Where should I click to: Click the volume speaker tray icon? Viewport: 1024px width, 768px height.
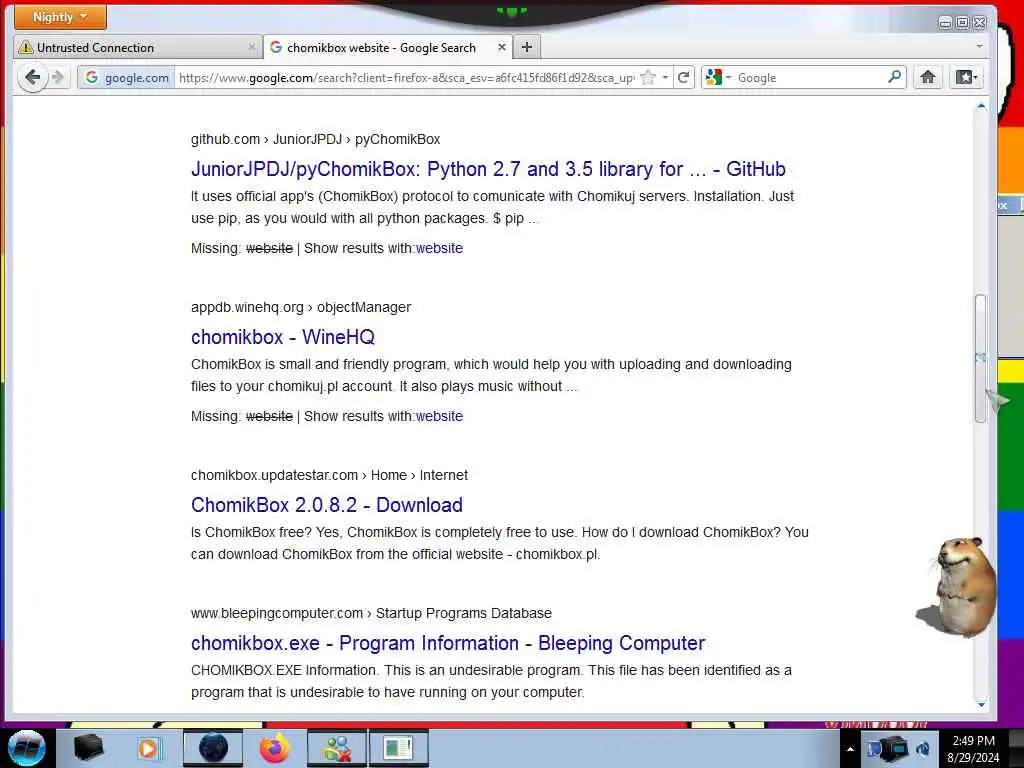pos(923,749)
